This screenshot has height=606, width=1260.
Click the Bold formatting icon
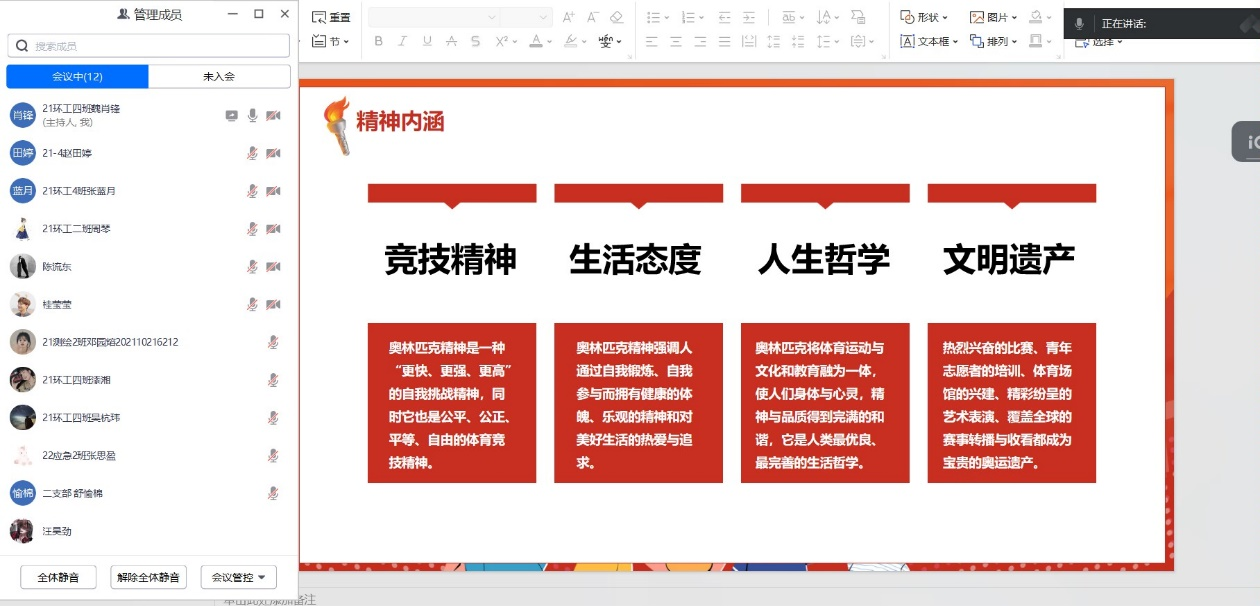tap(378, 41)
